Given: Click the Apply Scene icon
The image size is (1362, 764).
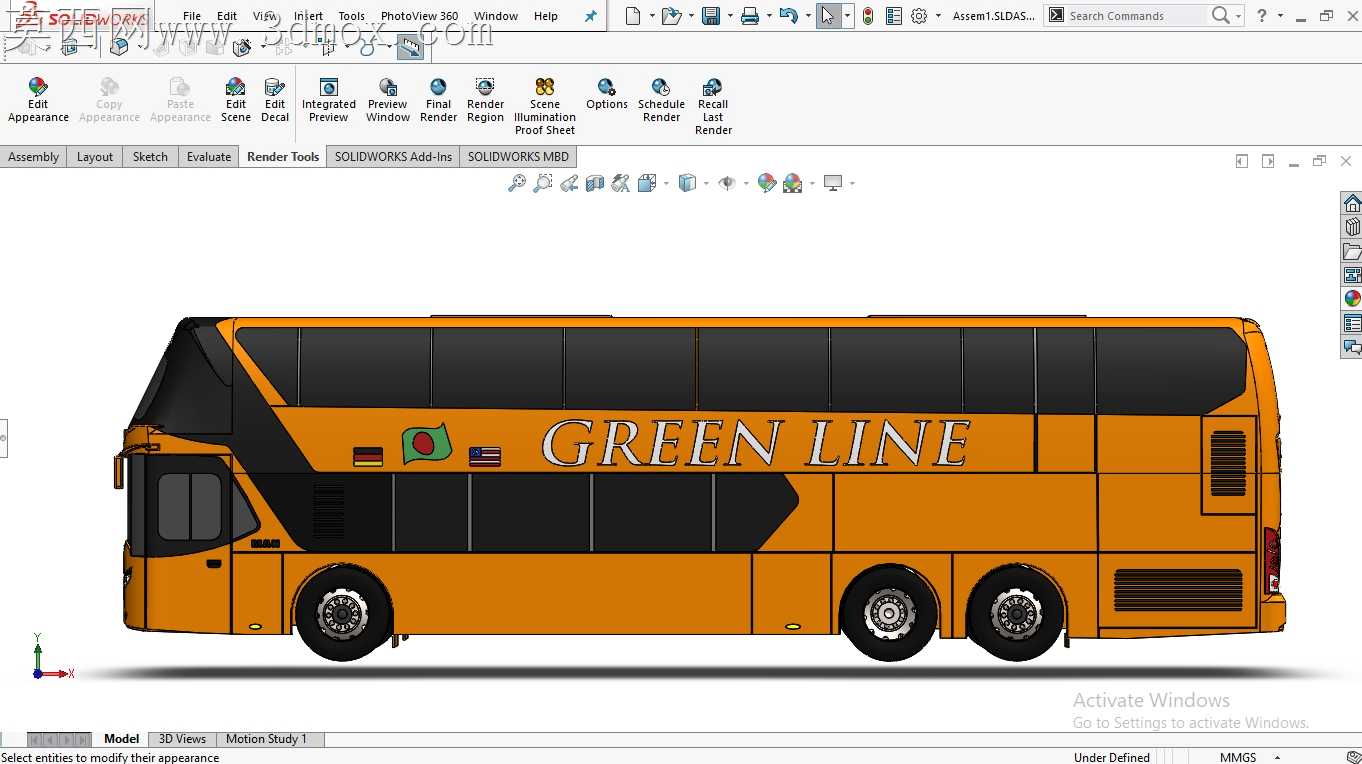Looking at the screenshot, I should pos(792,183).
